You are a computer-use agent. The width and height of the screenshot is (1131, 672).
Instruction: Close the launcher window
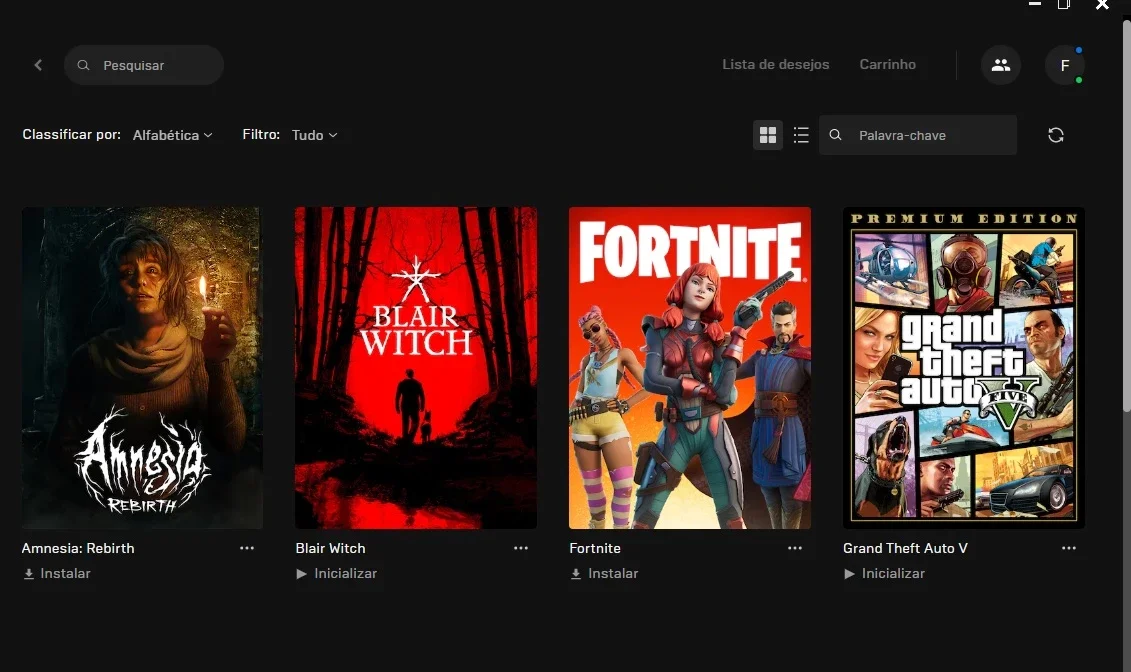[x=1102, y=5]
